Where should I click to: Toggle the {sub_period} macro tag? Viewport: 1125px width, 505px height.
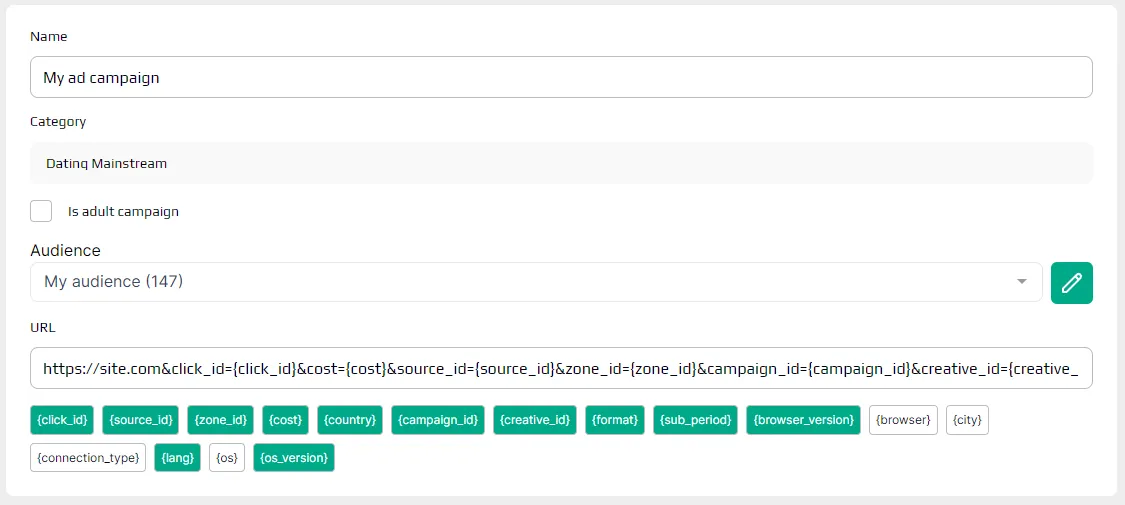pos(695,420)
